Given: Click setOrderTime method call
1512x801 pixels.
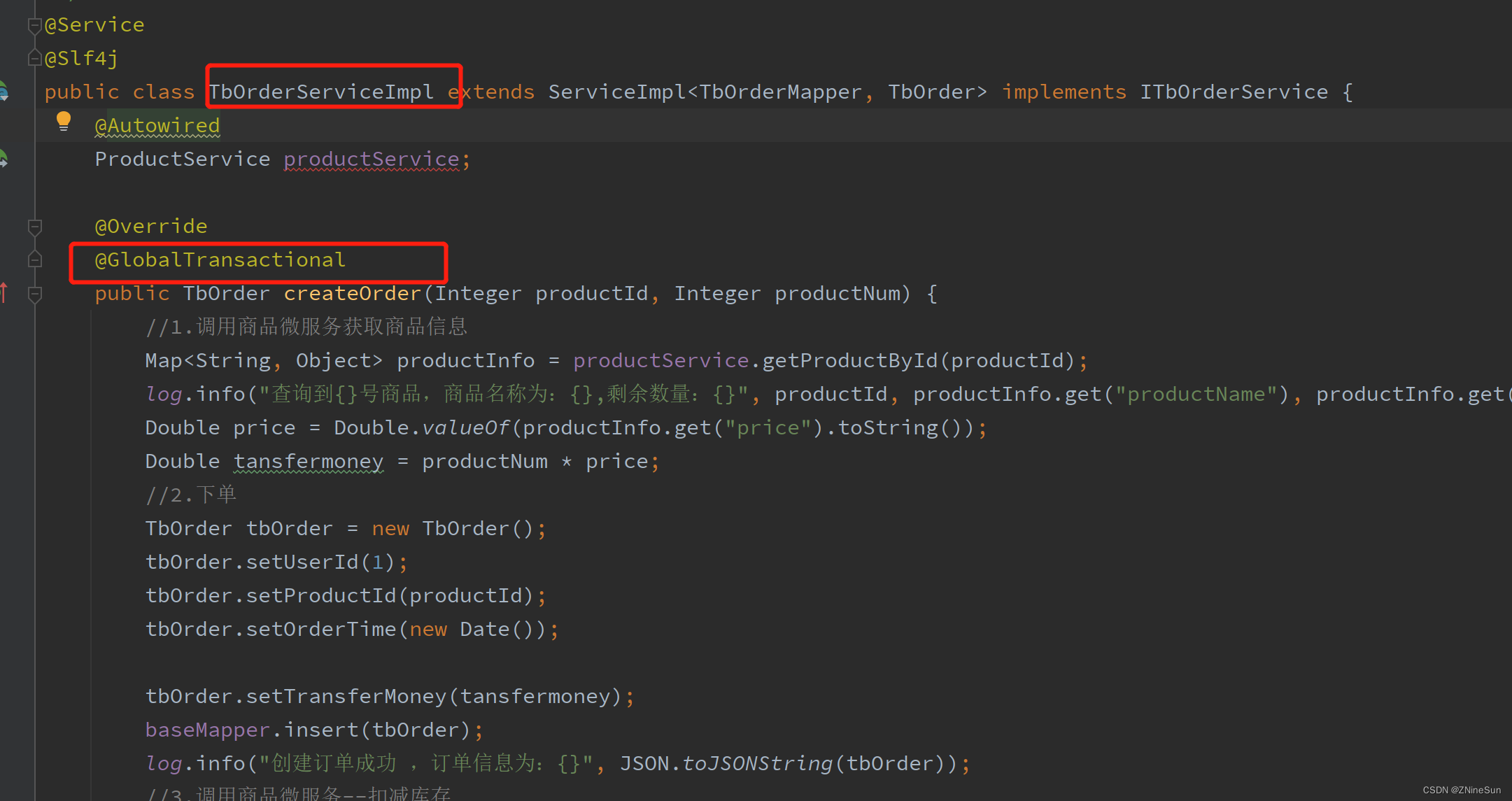Looking at the screenshot, I should (321, 629).
